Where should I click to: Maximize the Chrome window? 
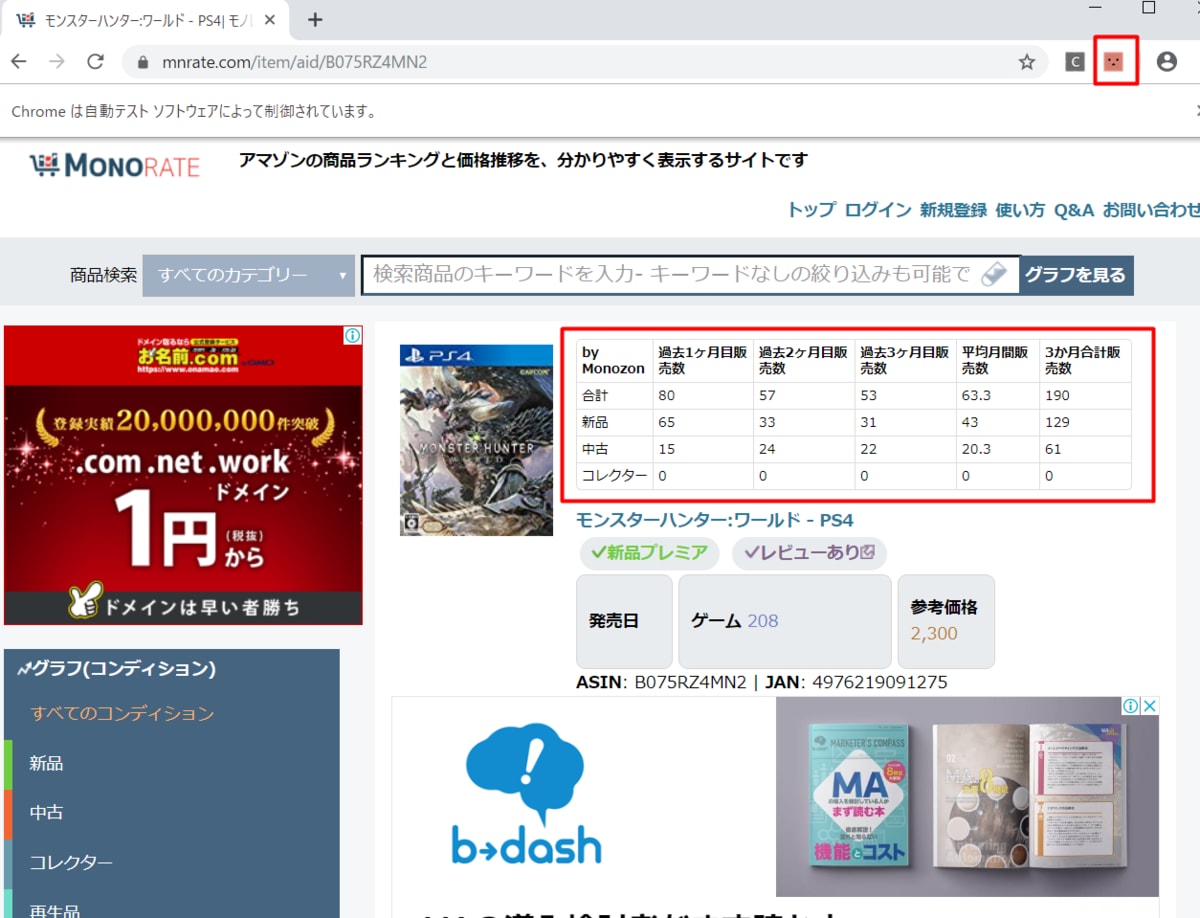1149,8
